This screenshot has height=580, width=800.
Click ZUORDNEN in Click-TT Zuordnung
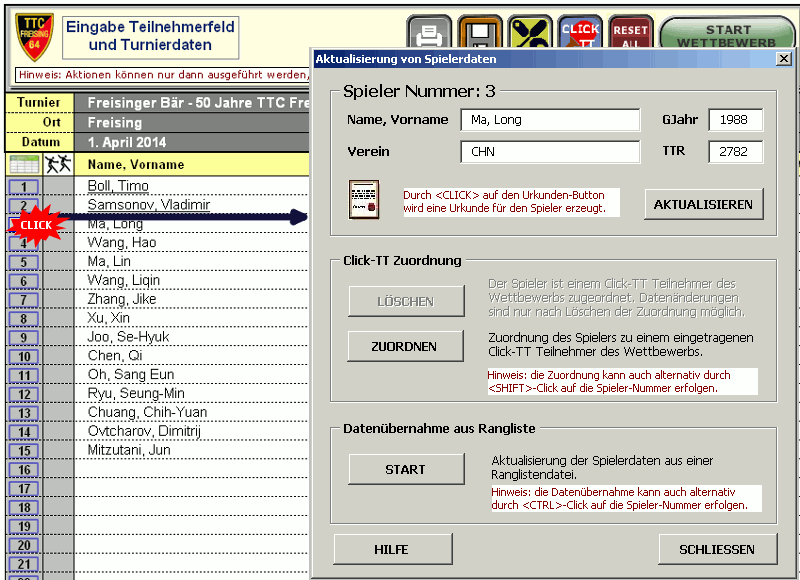406,346
